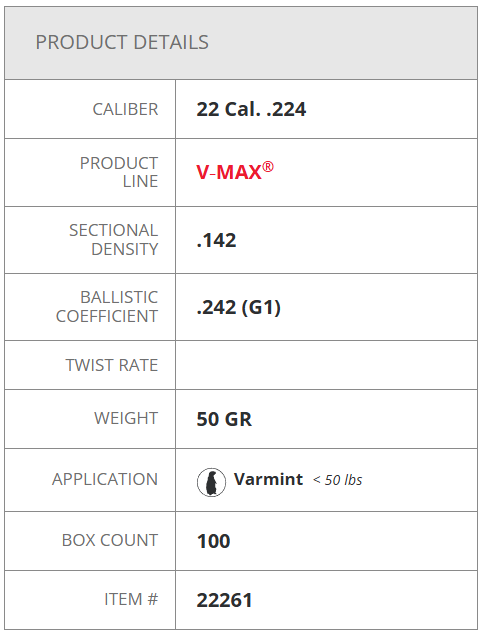The image size is (480, 632).
Task: Select the 22 Cal. .224 caliber value
Action: (251, 109)
